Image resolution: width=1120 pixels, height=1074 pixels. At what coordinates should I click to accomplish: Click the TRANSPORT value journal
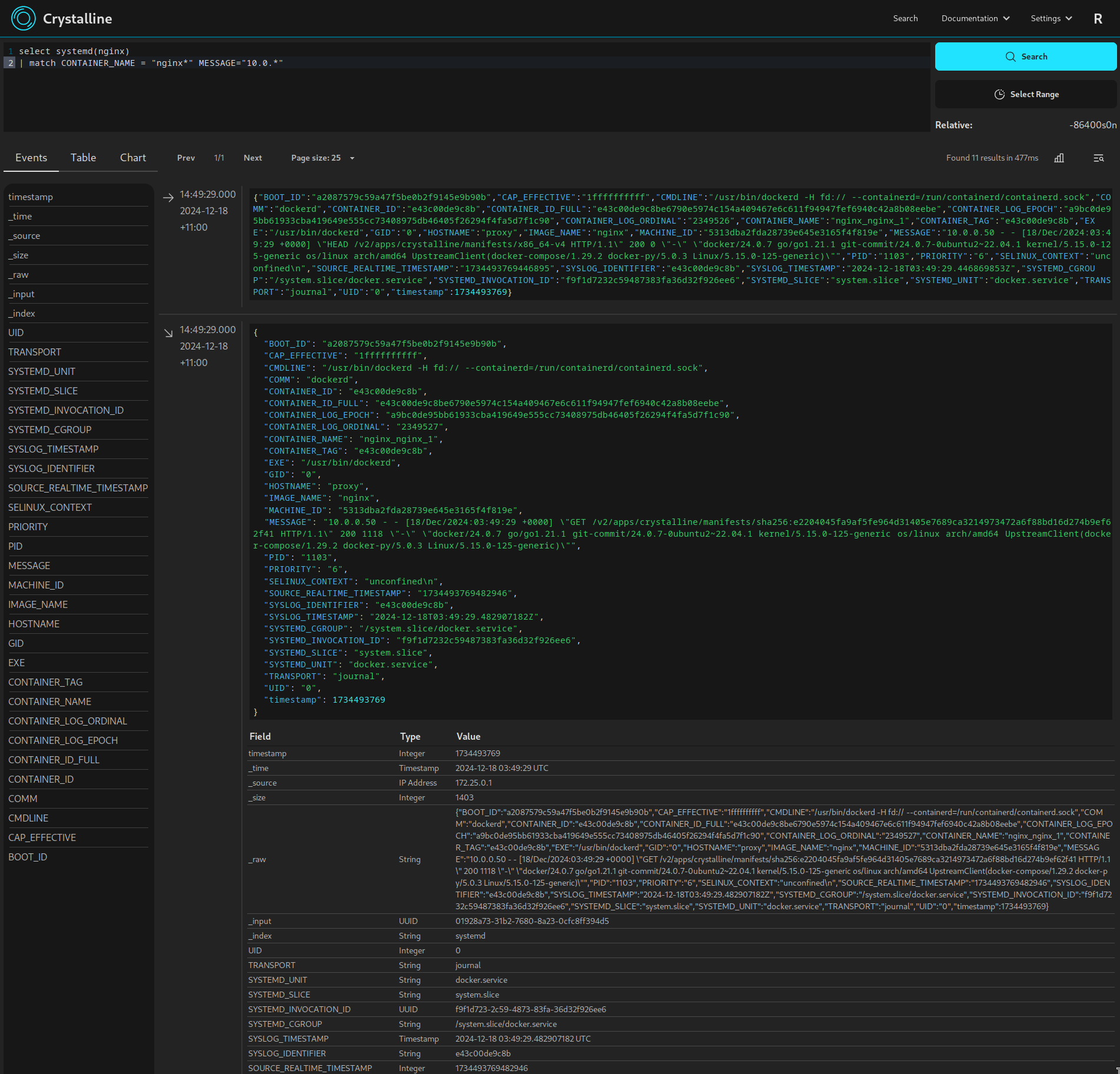click(468, 965)
